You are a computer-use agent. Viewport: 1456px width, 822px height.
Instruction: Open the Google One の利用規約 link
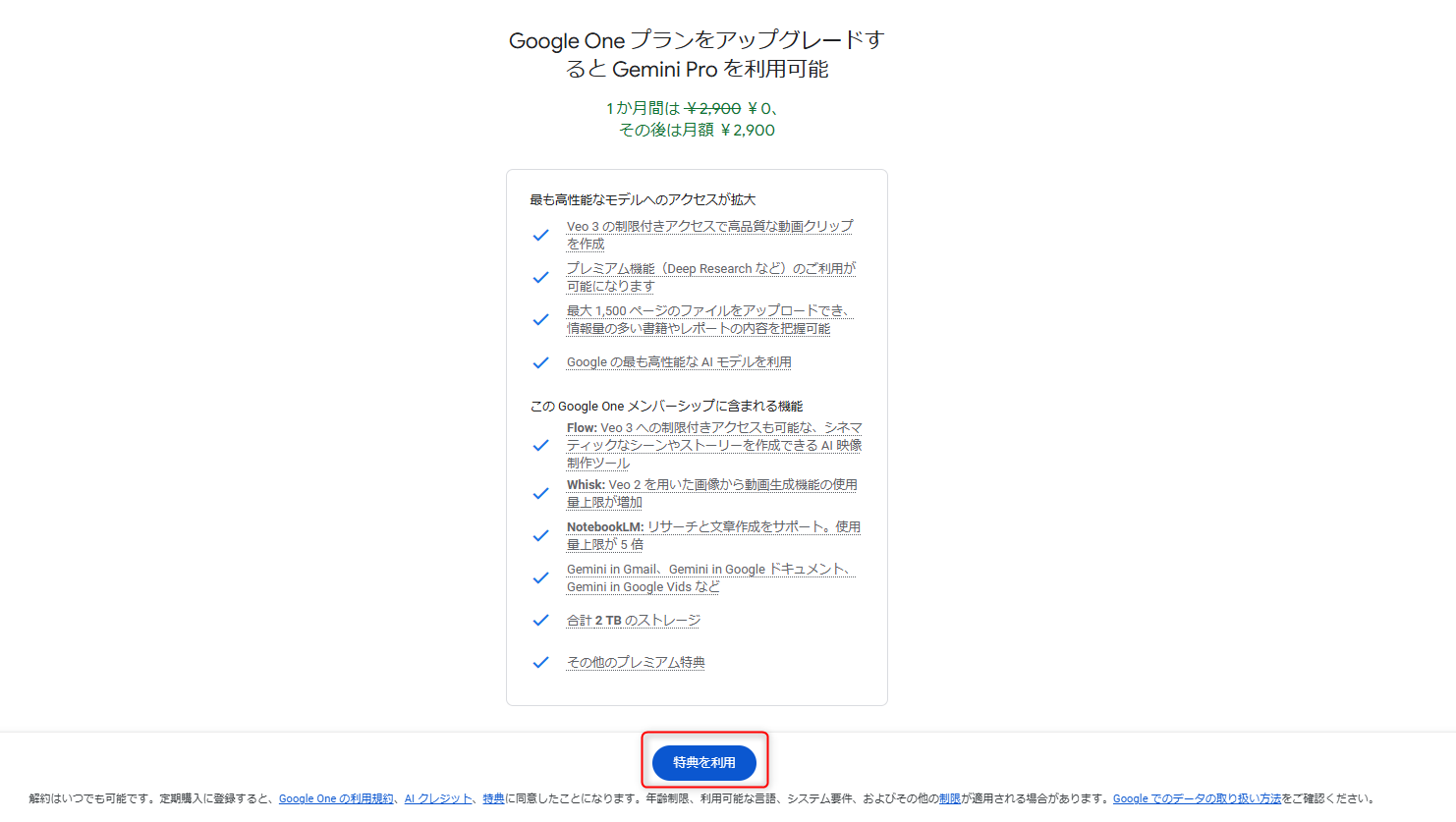335,798
